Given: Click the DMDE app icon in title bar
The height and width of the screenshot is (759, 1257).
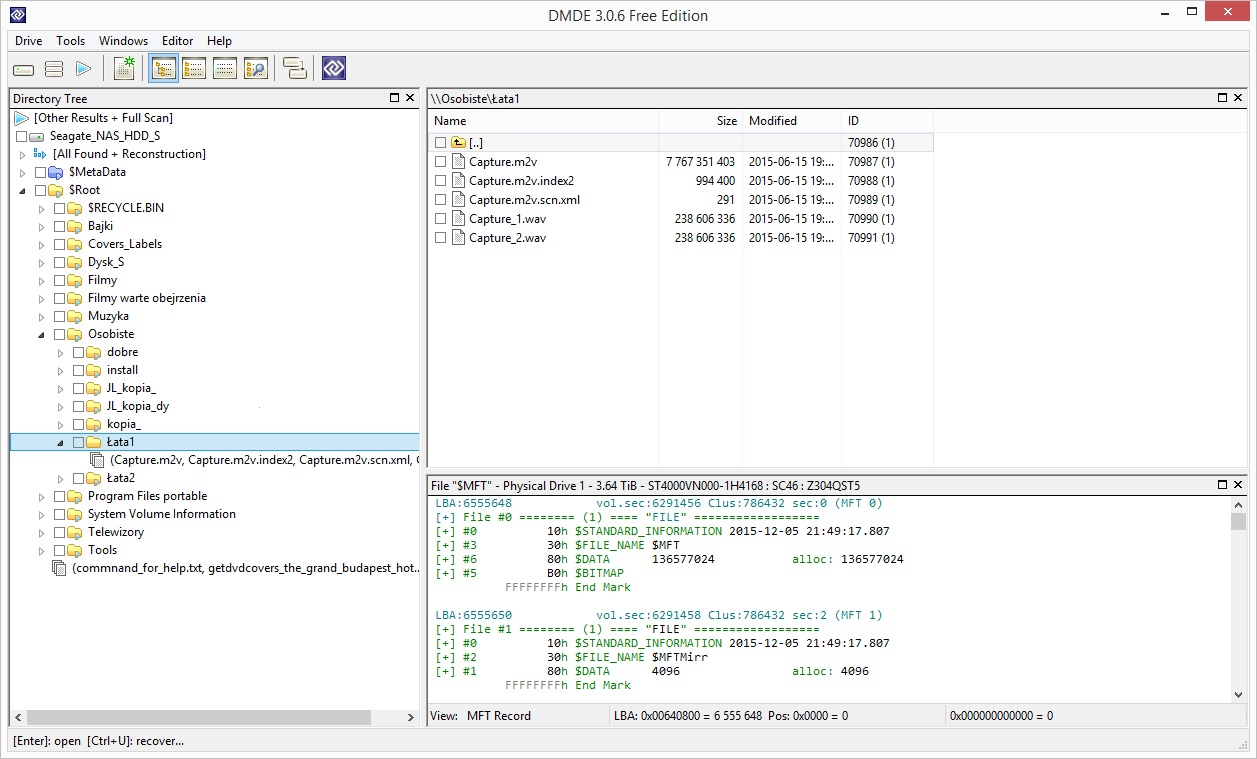Looking at the screenshot, I should pos(18,15).
